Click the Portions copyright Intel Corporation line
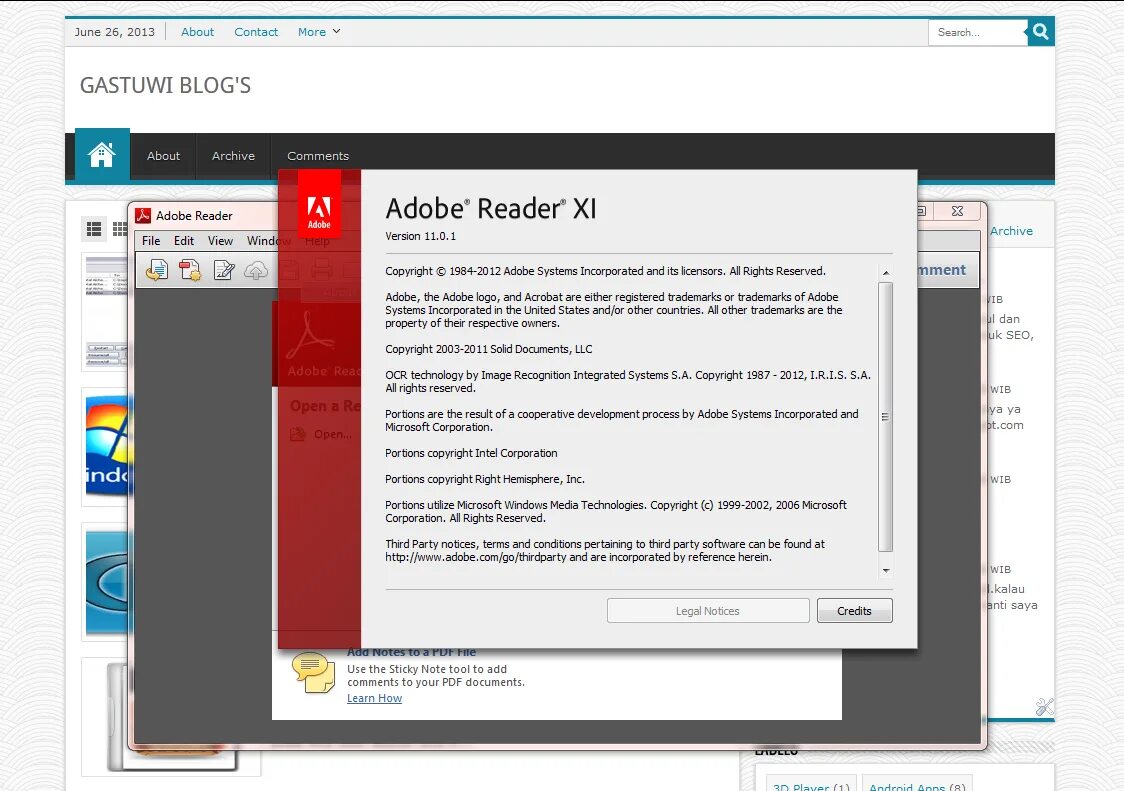 point(471,453)
